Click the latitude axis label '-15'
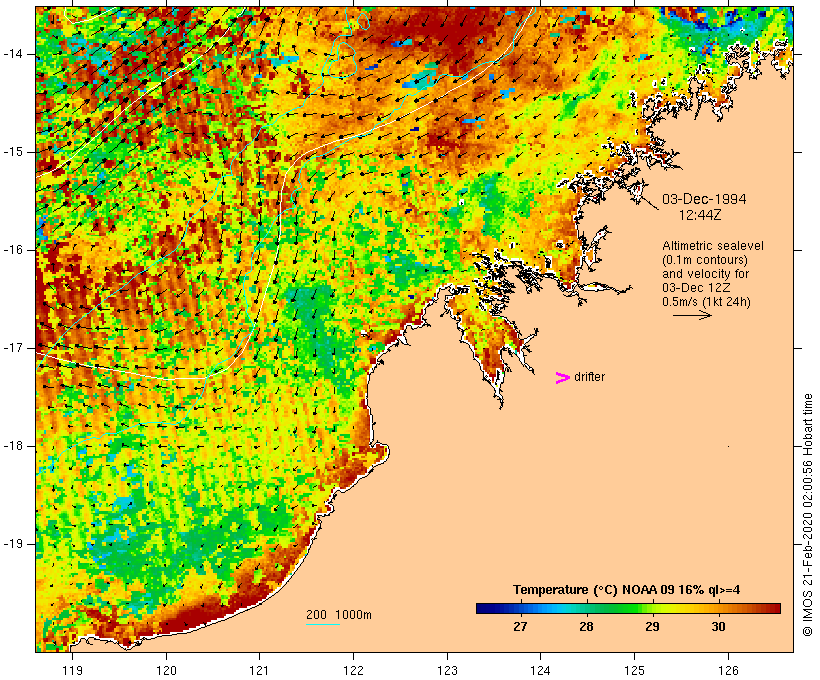 pyautogui.click(x=13, y=152)
